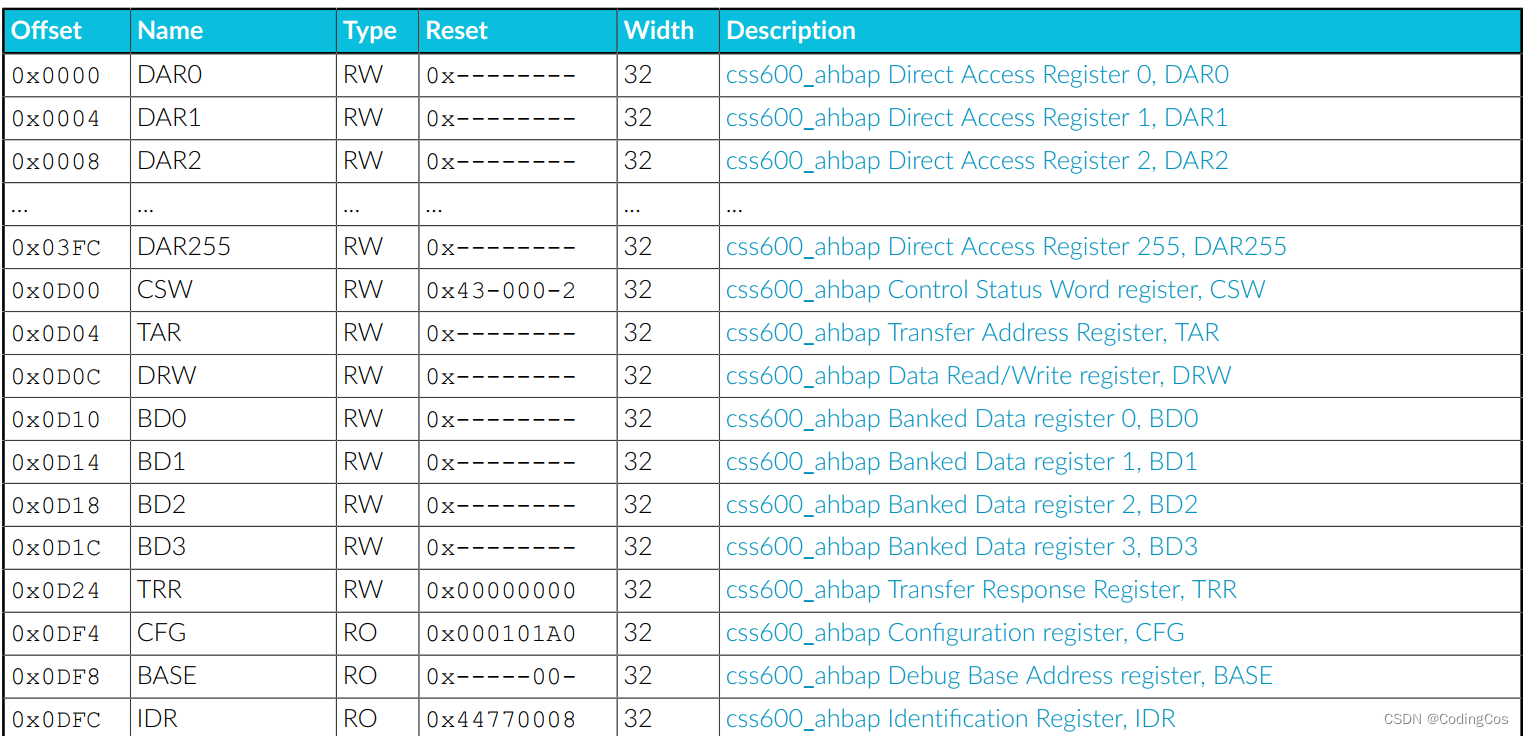The width and height of the screenshot is (1524, 736).
Task: Open the Debug Base Address register, BASE link
Action: (x=999, y=676)
